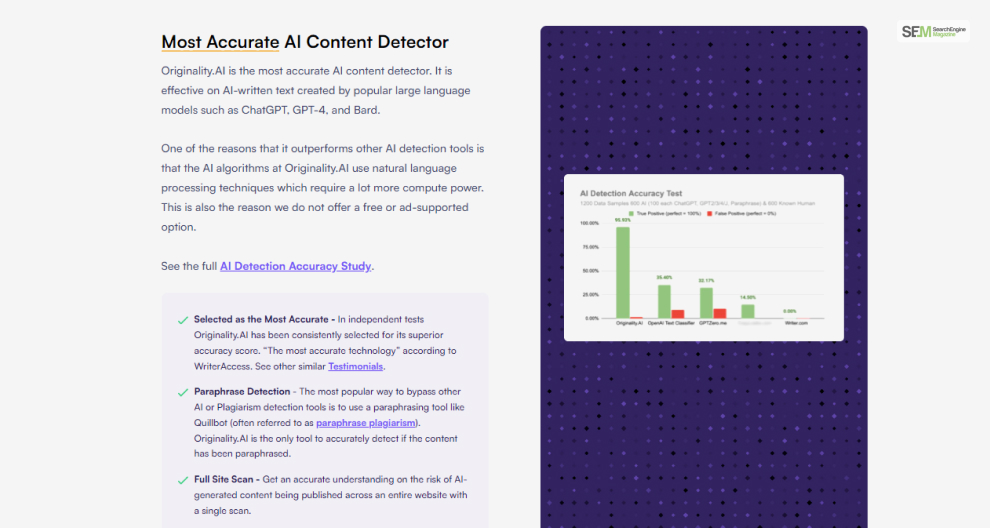Open the Testimonials link

(355, 366)
